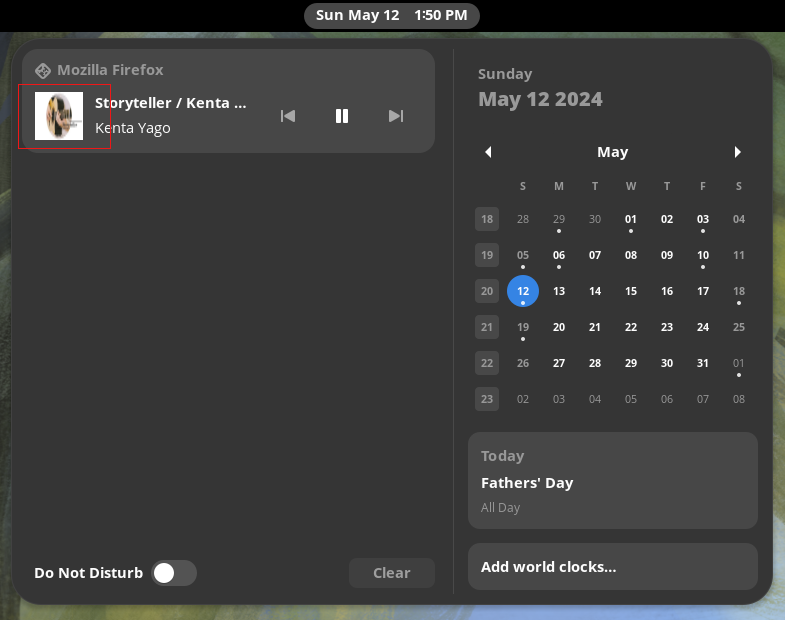785x620 pixels.
Task: Select May 09 in calendar
Action: tap(667, 255)
